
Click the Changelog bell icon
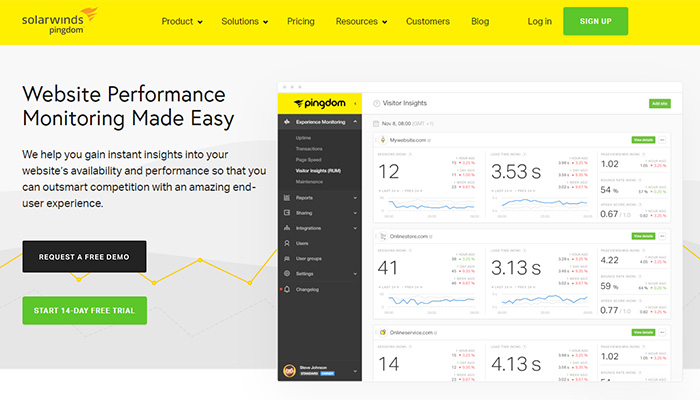(287, 289)
